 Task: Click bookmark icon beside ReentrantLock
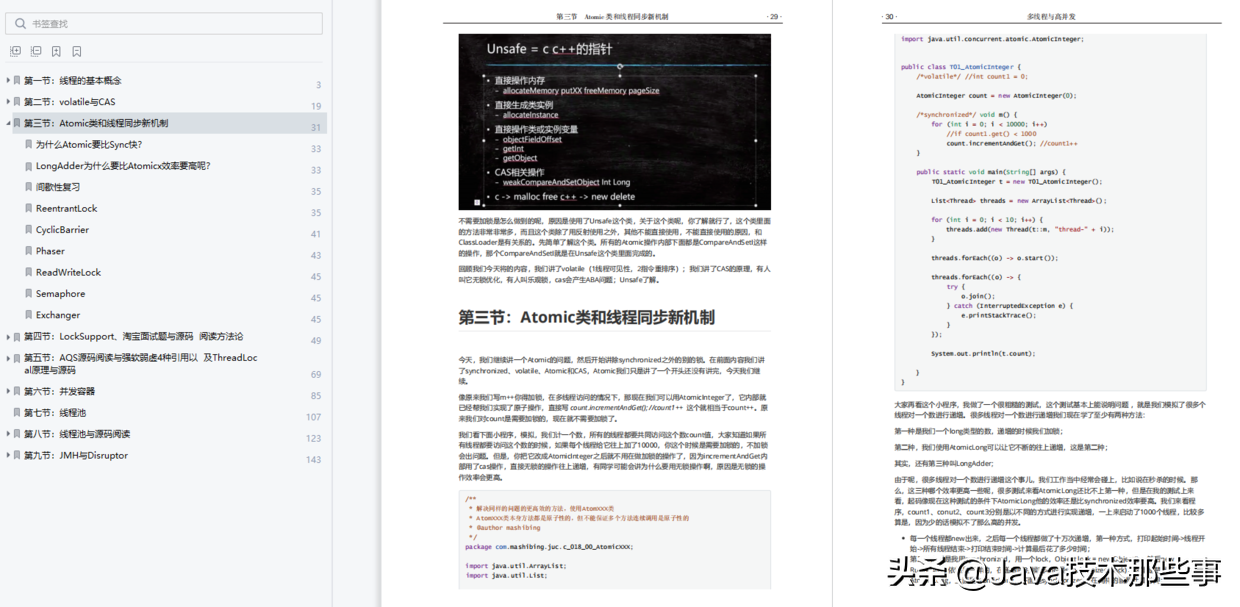tap(28, 209)
